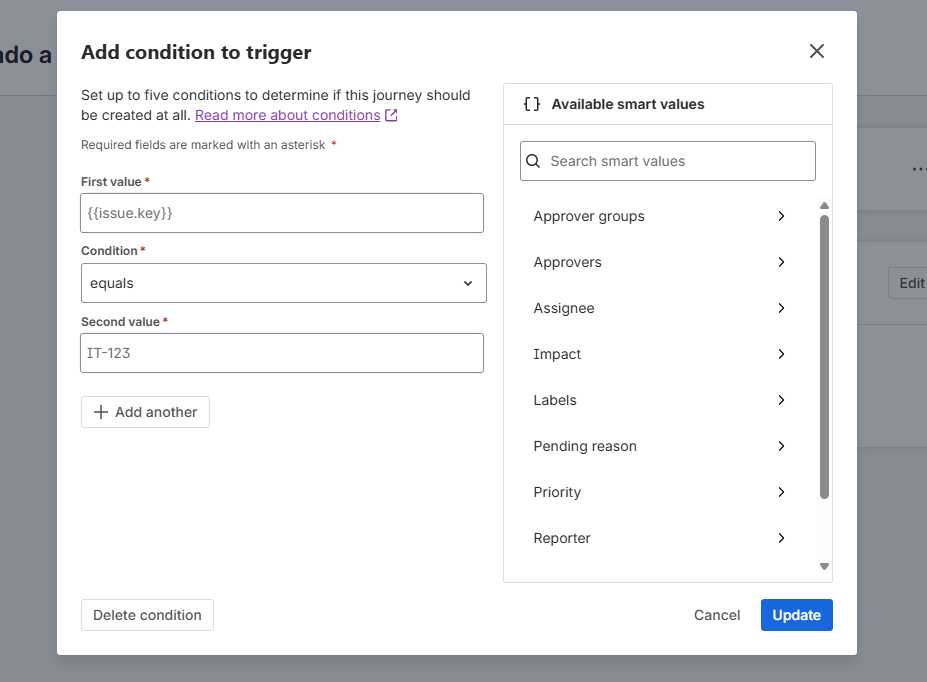Screen dimensions: 927x682
Task: Cancel the condition changes
Action: point(717,615)
